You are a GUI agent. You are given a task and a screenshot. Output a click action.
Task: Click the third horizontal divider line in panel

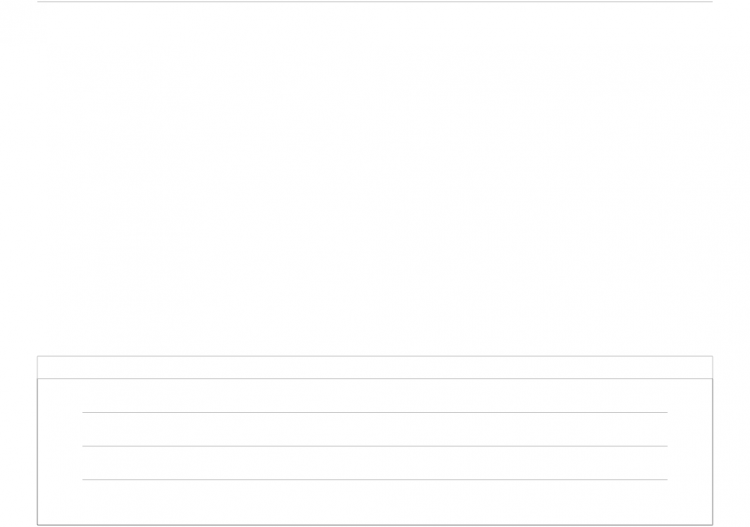375,479
